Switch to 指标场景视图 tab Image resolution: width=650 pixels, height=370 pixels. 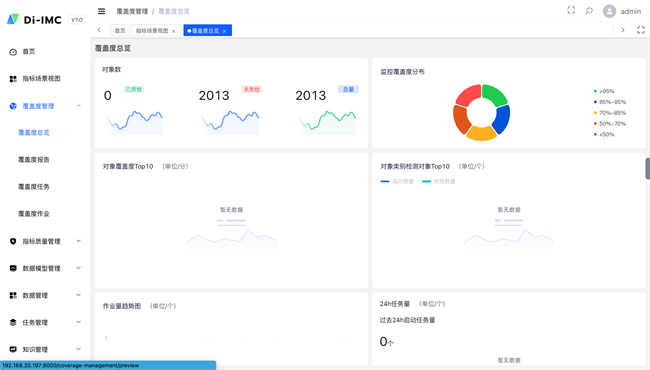(x=152, y=31)
